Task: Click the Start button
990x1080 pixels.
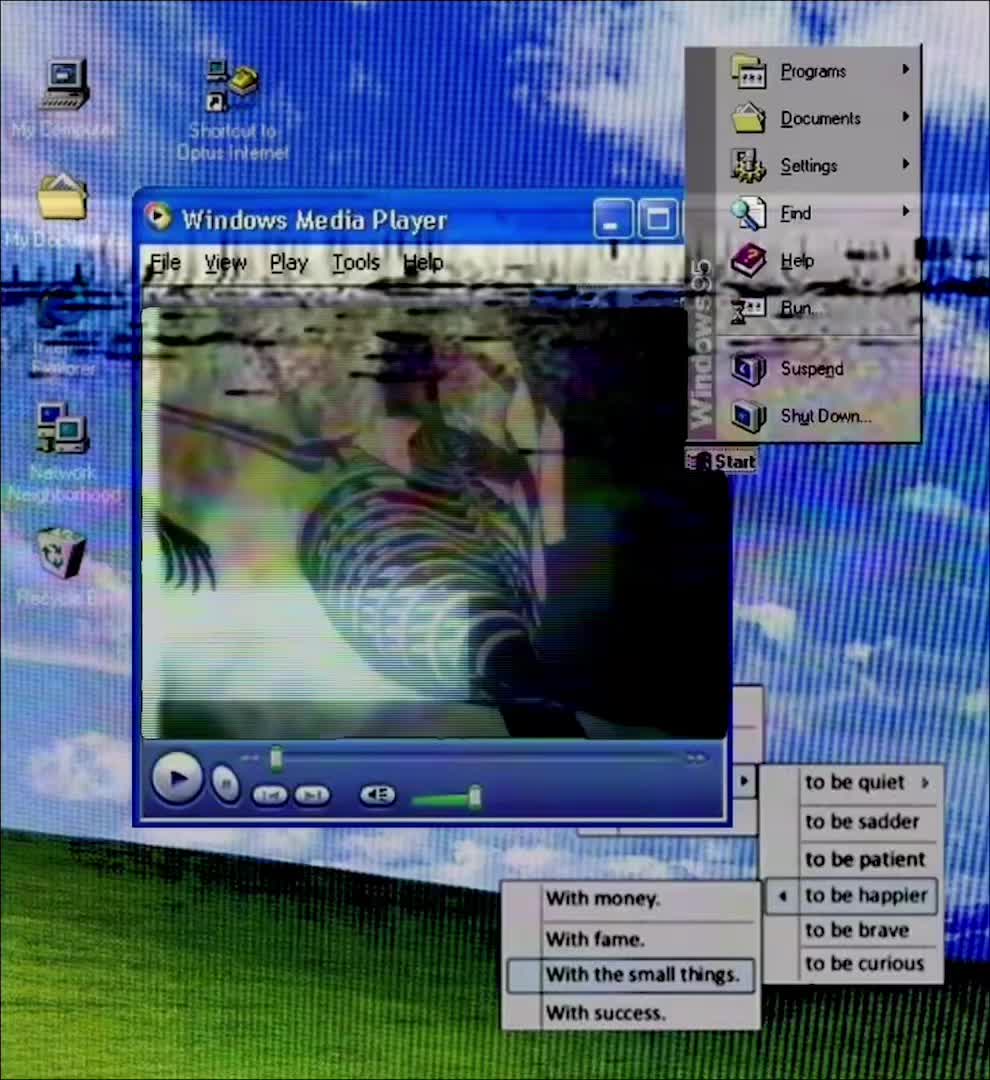Action: point(721,461)
